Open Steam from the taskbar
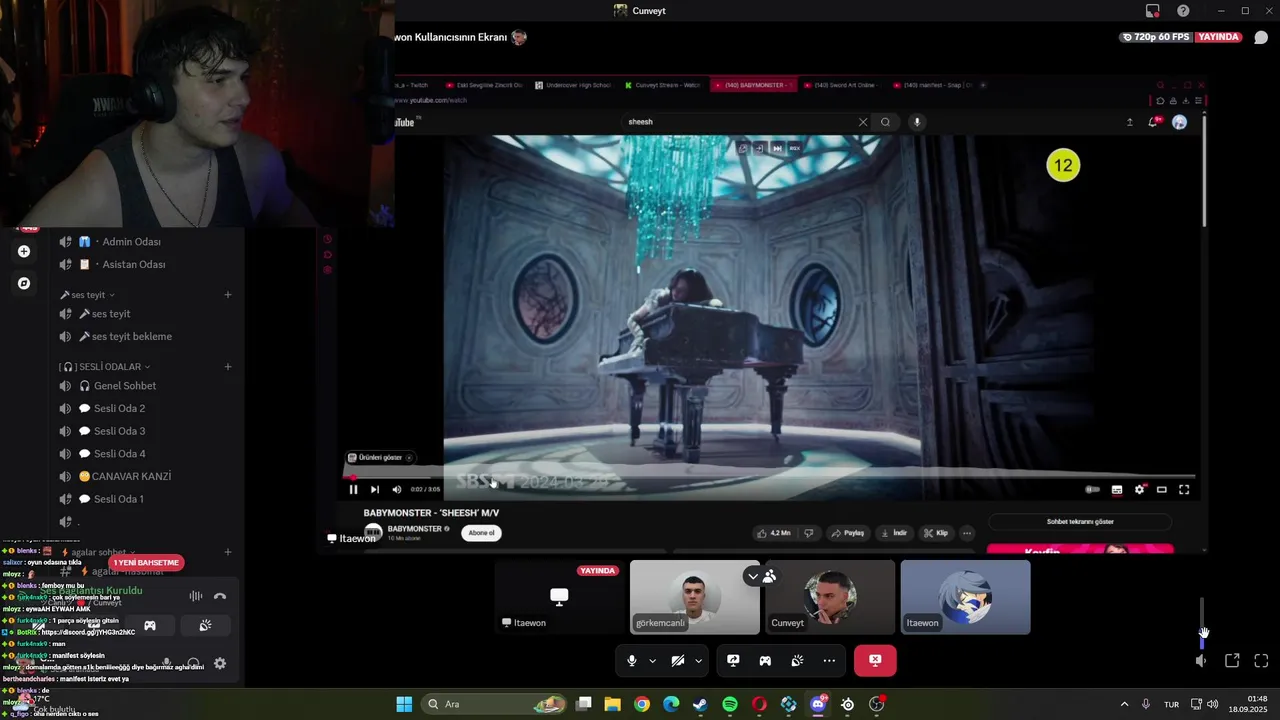The image size is (1280, 720). 700,704
